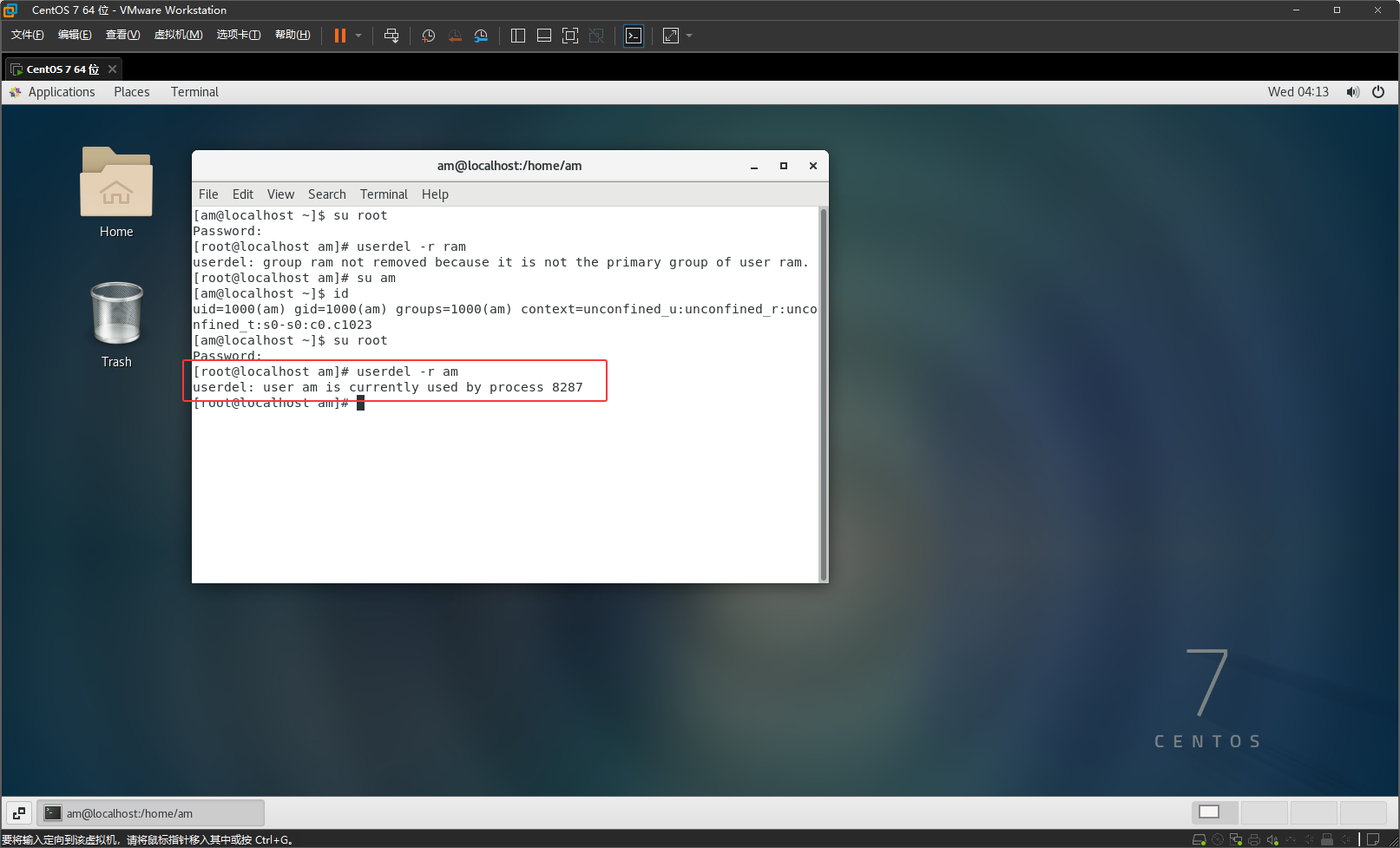The image size is (1400, 848).
Task: Open the 选项卡(T) menu
Action: [239, 35]
